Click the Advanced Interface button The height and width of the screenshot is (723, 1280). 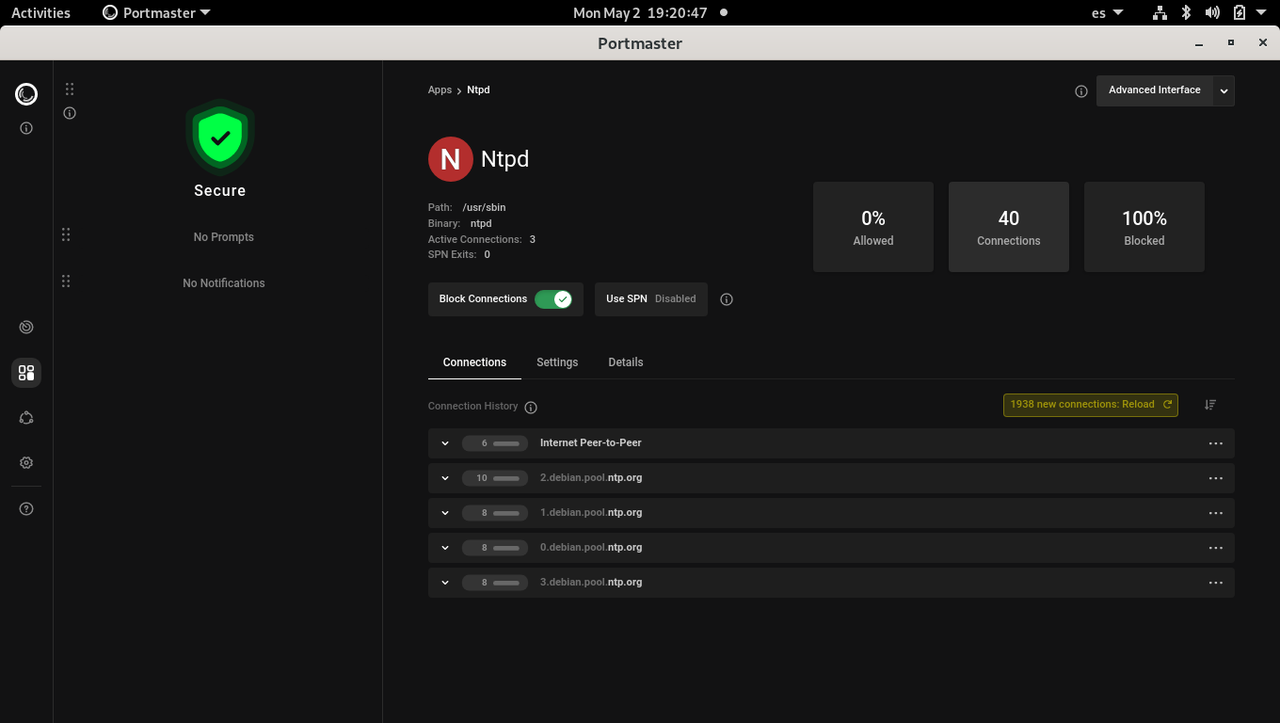pyautogui.click(x=1155, y=91)
